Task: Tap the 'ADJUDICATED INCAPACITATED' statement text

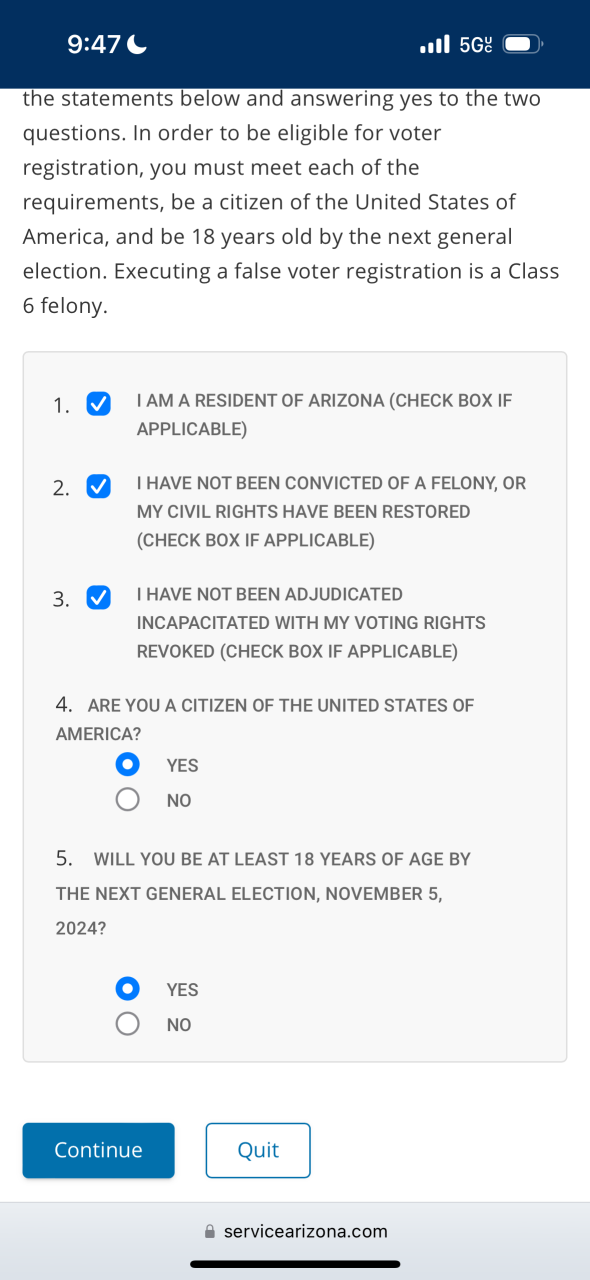Action: coord(311,623)
